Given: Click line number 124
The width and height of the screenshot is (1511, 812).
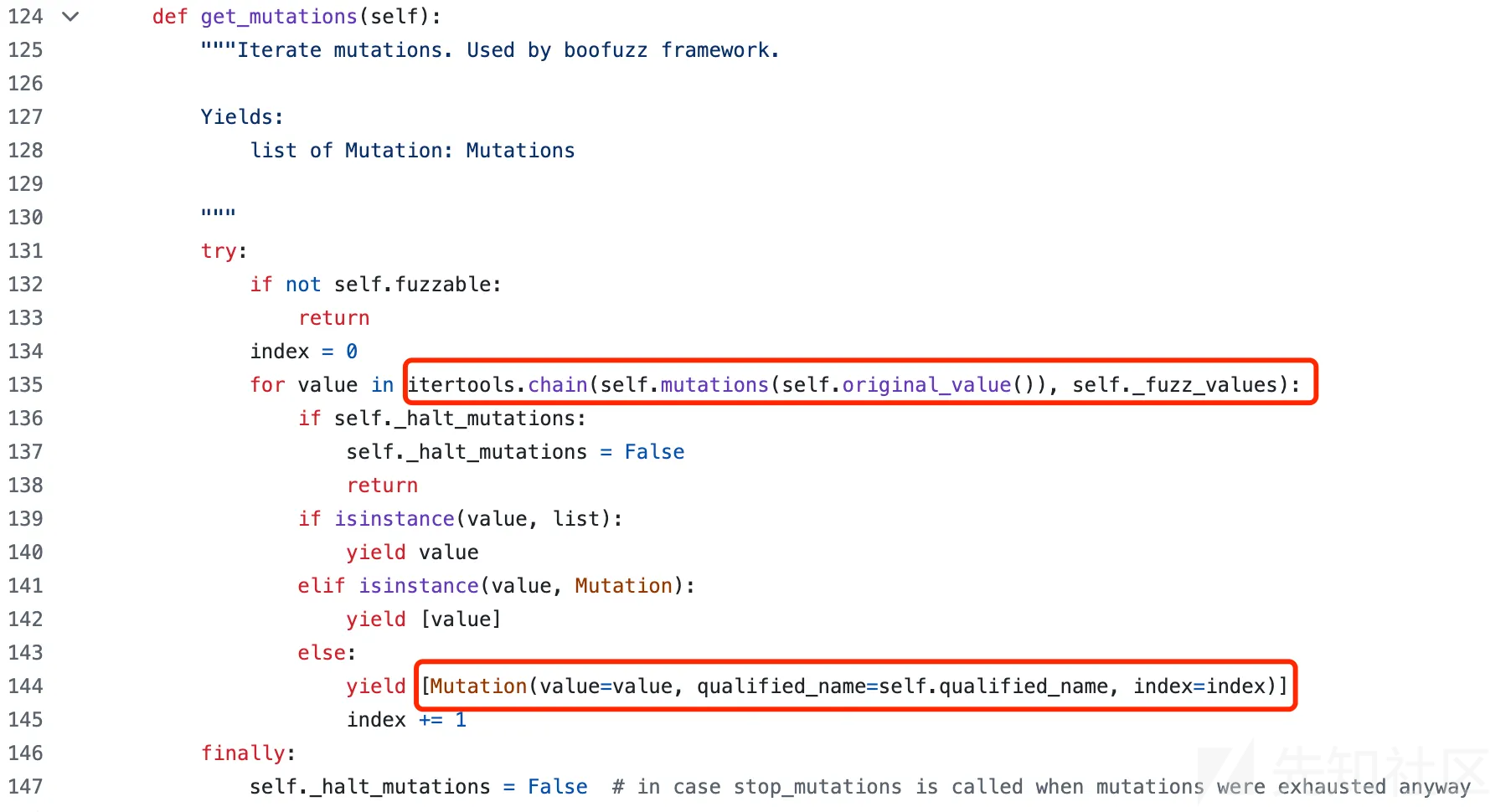Looking at the screenshot, I should 25,16.
